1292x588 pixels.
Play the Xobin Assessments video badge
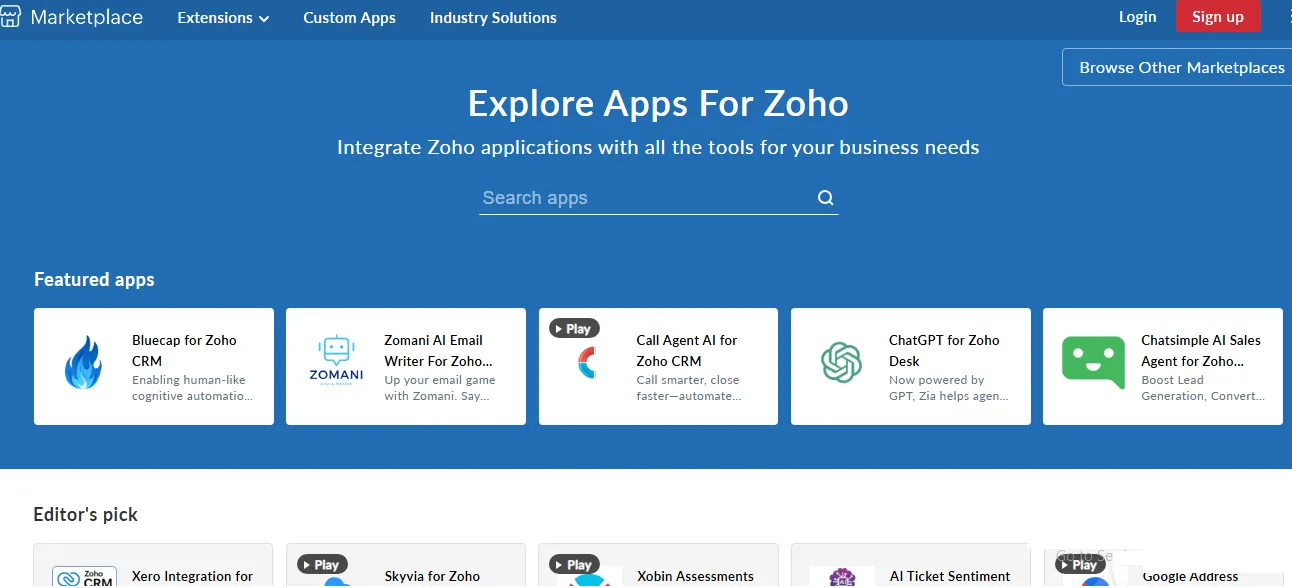click(x=574, y=565)
